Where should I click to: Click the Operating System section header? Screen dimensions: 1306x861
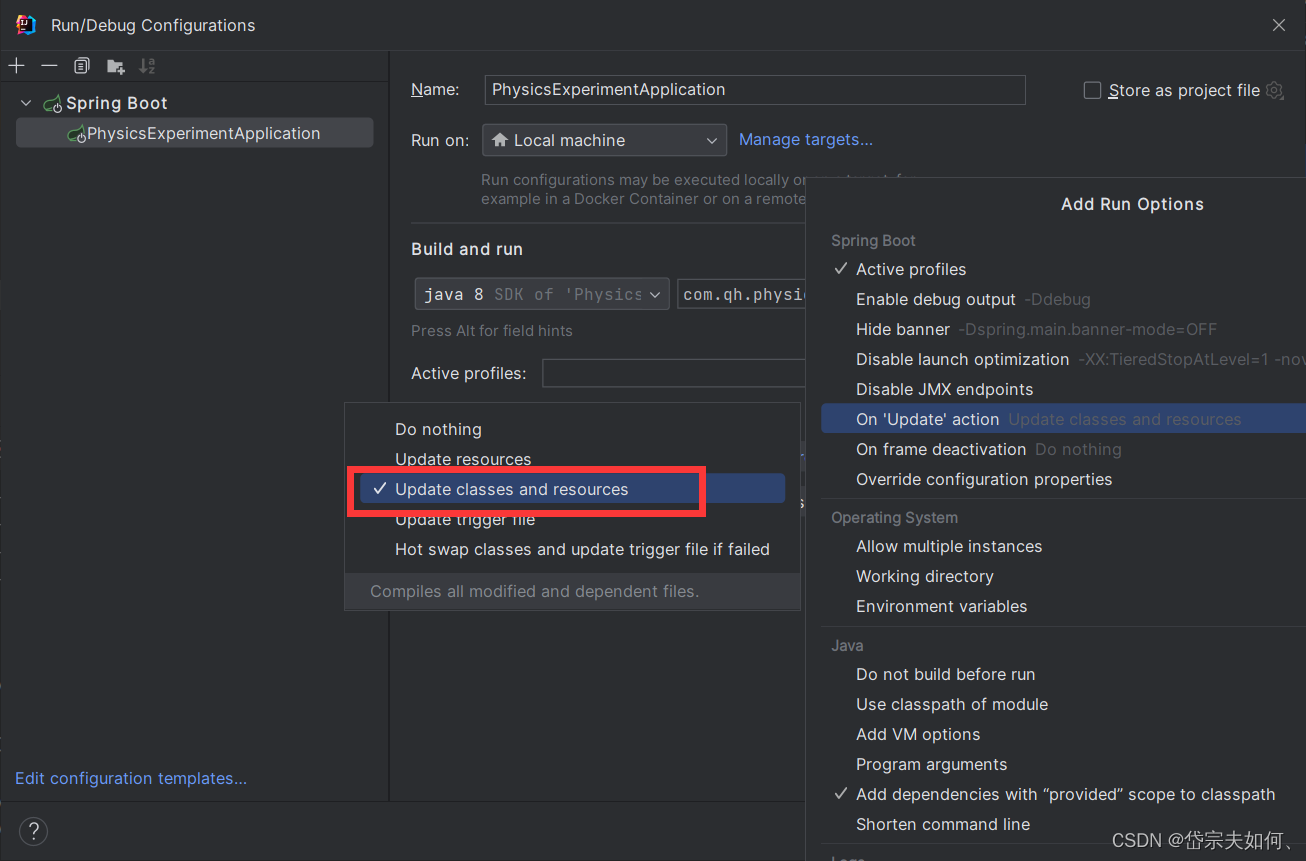coord(895,518)
